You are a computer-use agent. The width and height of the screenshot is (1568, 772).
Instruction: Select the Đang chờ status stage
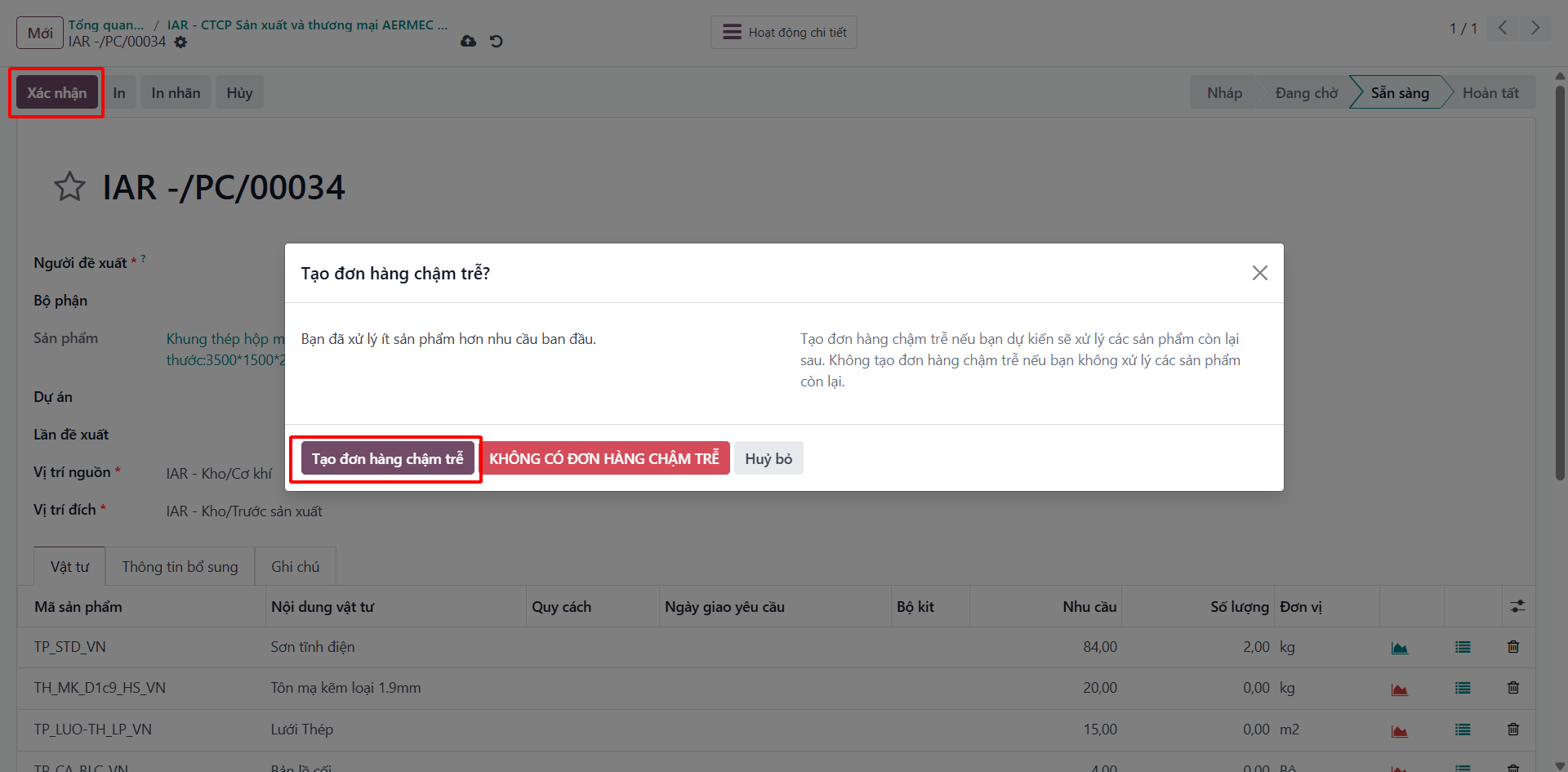coord(1306,92)
